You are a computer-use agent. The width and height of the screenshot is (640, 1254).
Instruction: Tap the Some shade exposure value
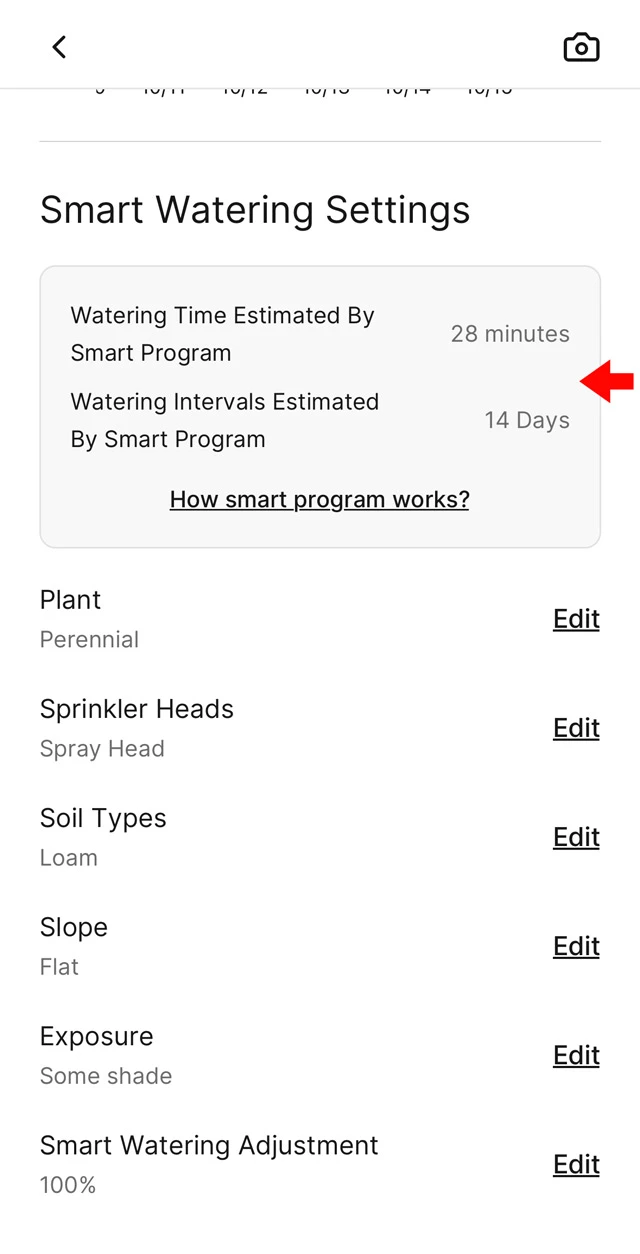(106, 1076)
